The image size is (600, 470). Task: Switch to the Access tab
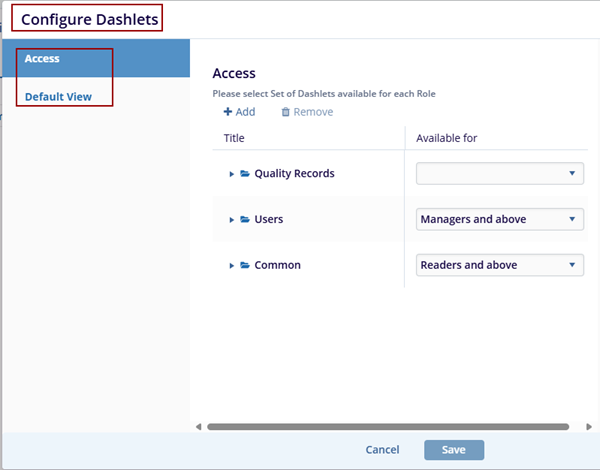(x=43, y=59)
